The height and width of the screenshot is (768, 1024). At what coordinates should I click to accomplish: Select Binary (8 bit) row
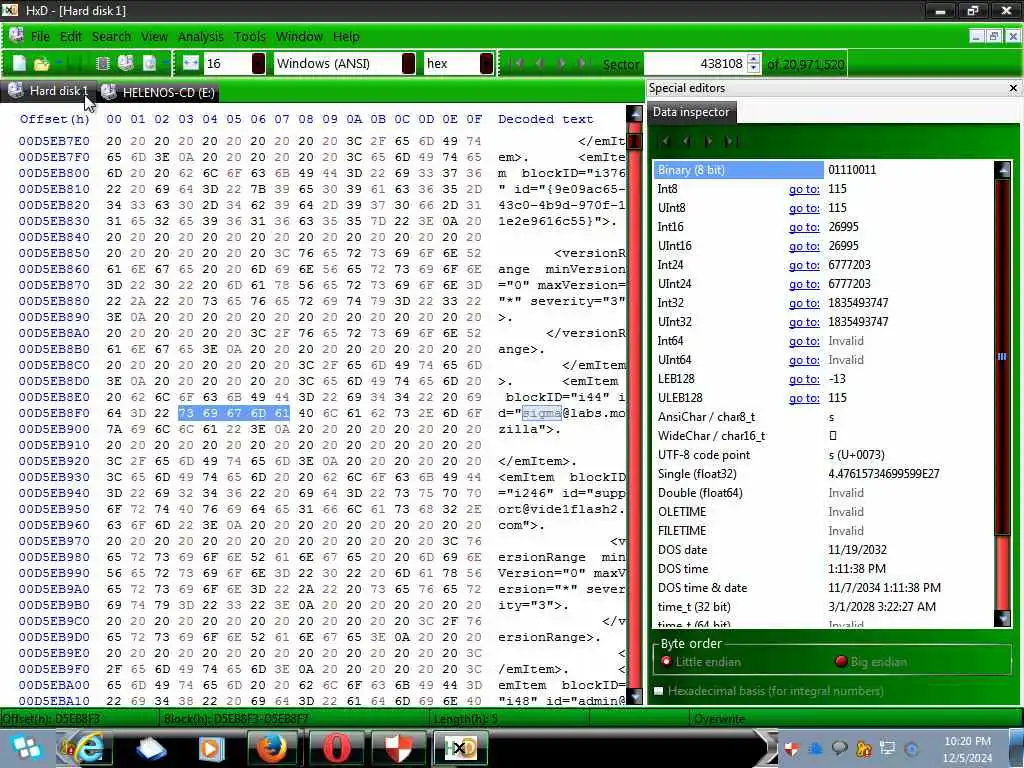click(824, 170)
